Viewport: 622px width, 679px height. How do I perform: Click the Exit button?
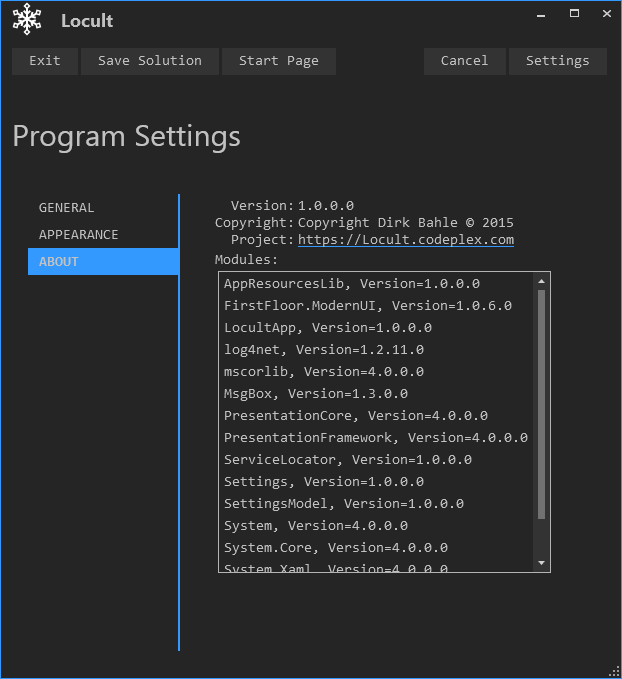pyautogui.click(x=45, y=61)
